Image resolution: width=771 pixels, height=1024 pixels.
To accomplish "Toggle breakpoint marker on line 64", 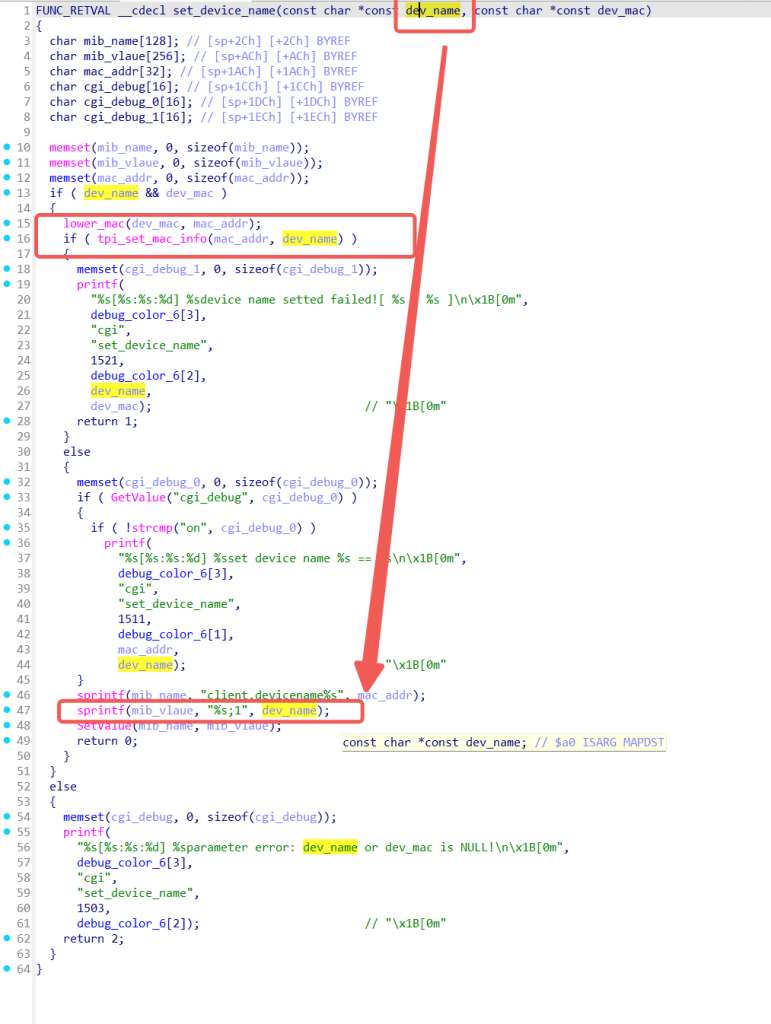I will click(x=7, y=969).
